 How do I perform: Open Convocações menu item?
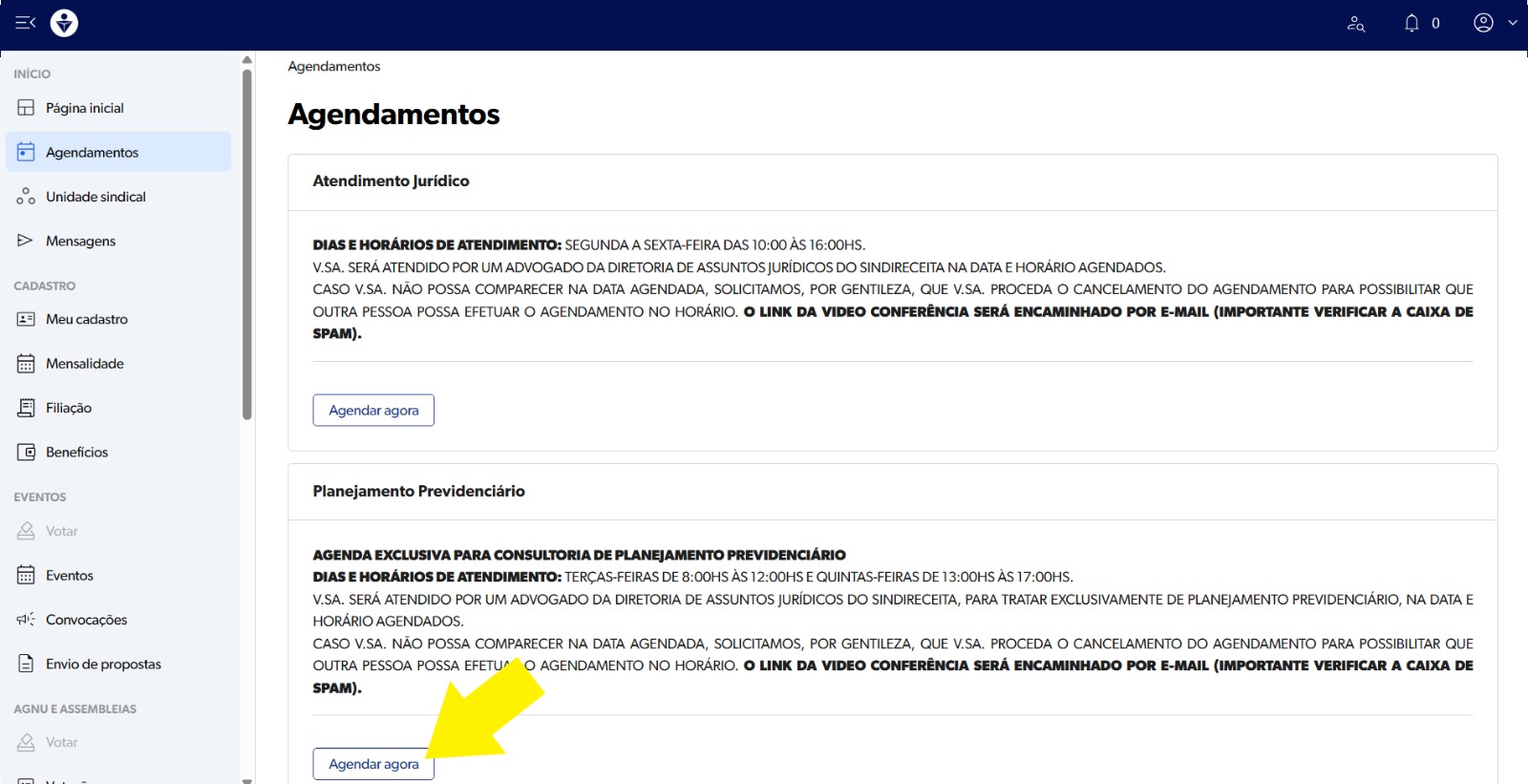pyautogui.click(x=86, y=620)
